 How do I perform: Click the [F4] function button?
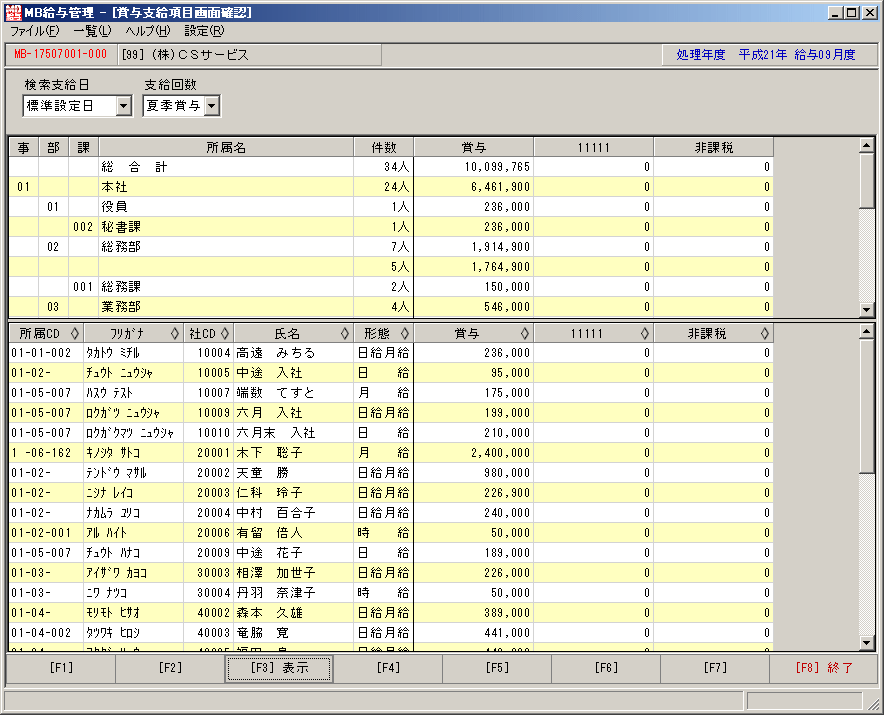(388, 668)
